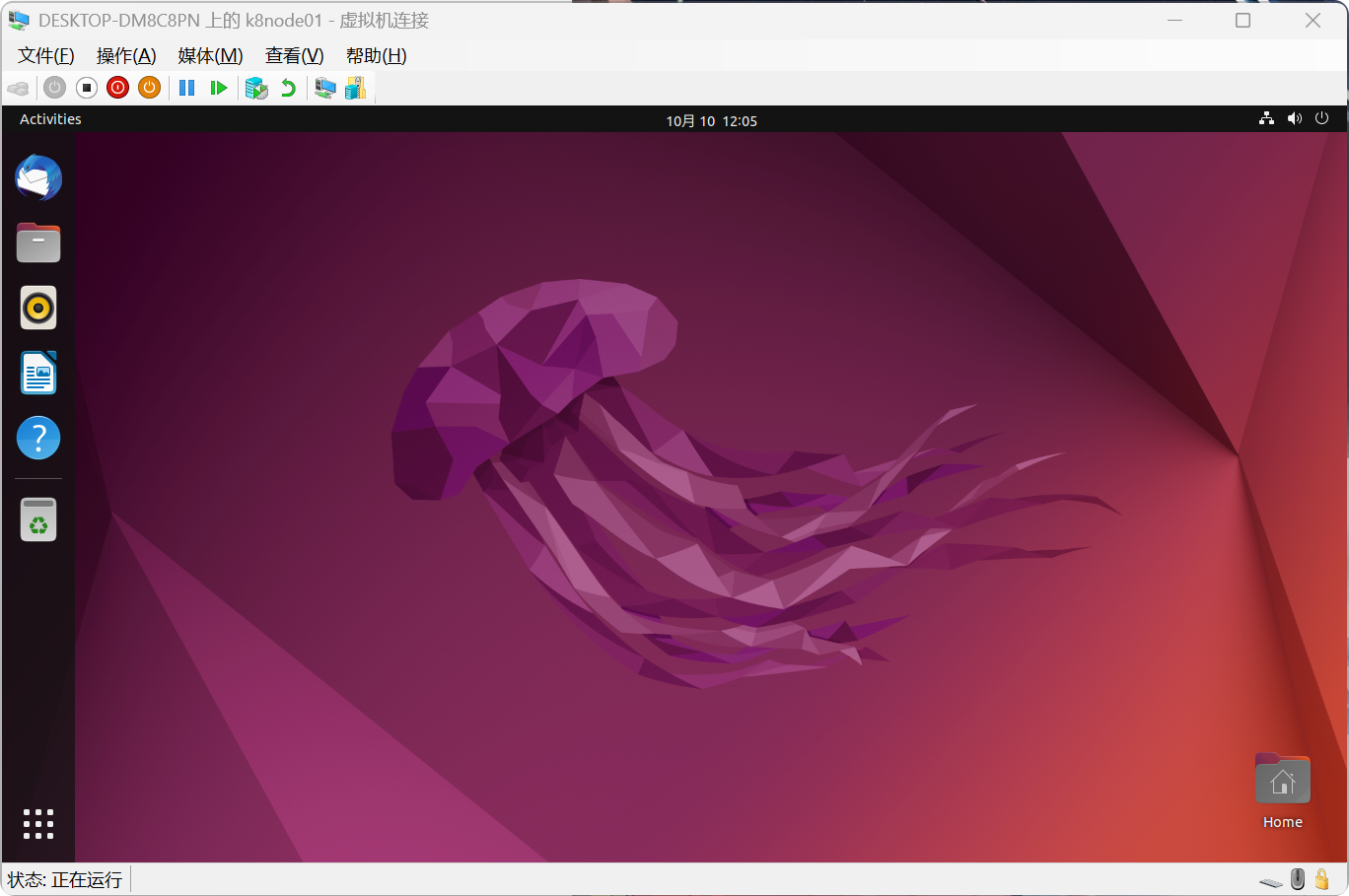
Task: Open the 文件(F) menu
Action: click(x=46, y=55)
